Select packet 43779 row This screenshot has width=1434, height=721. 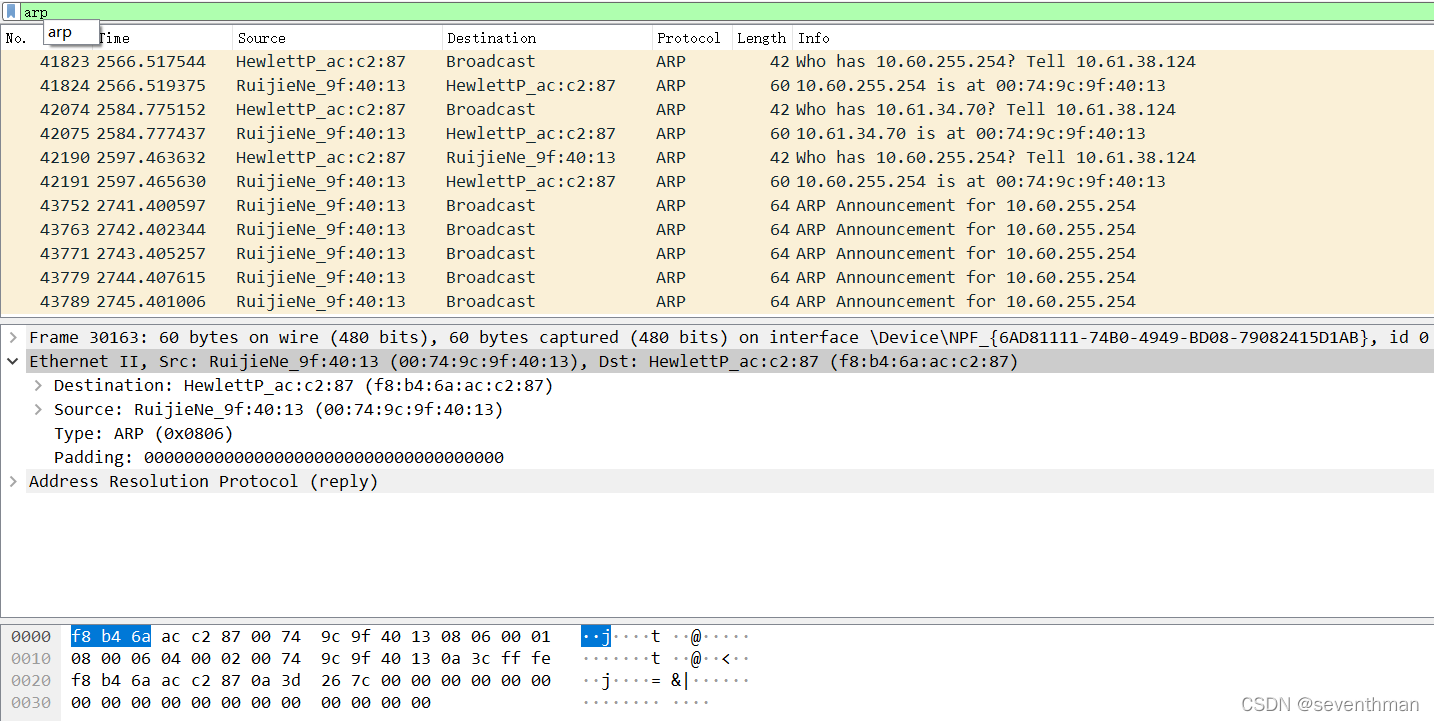point(717,277)
